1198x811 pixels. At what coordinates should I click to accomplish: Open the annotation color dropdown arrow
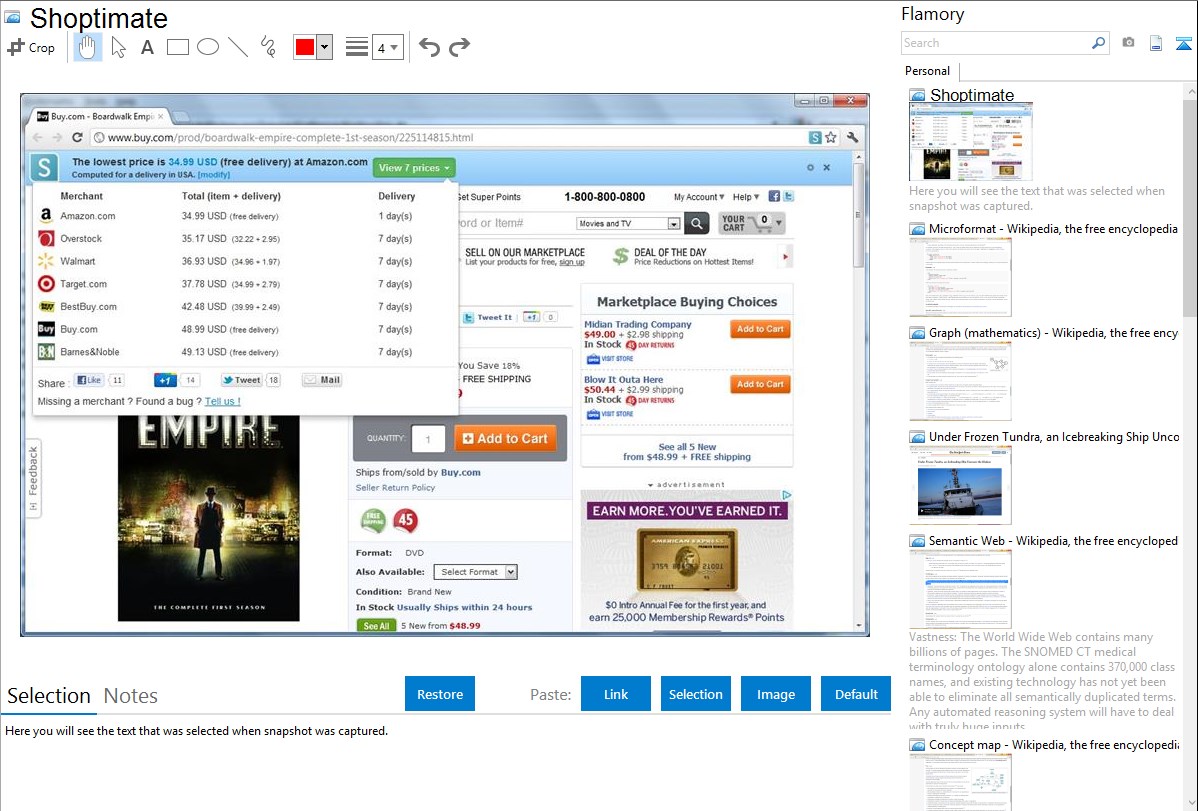(x=325, y=47)
